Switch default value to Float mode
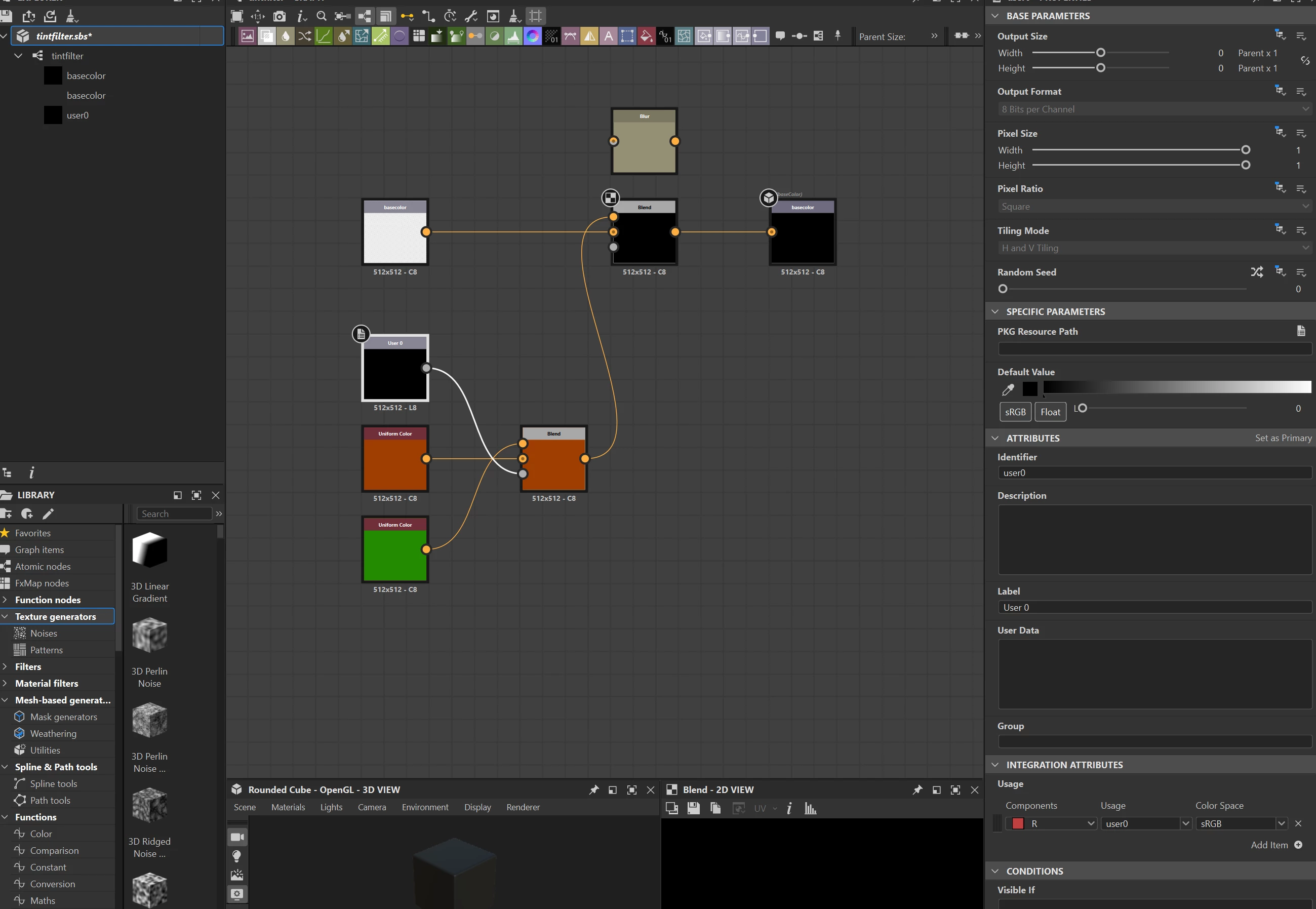 tap(1050, 412)
